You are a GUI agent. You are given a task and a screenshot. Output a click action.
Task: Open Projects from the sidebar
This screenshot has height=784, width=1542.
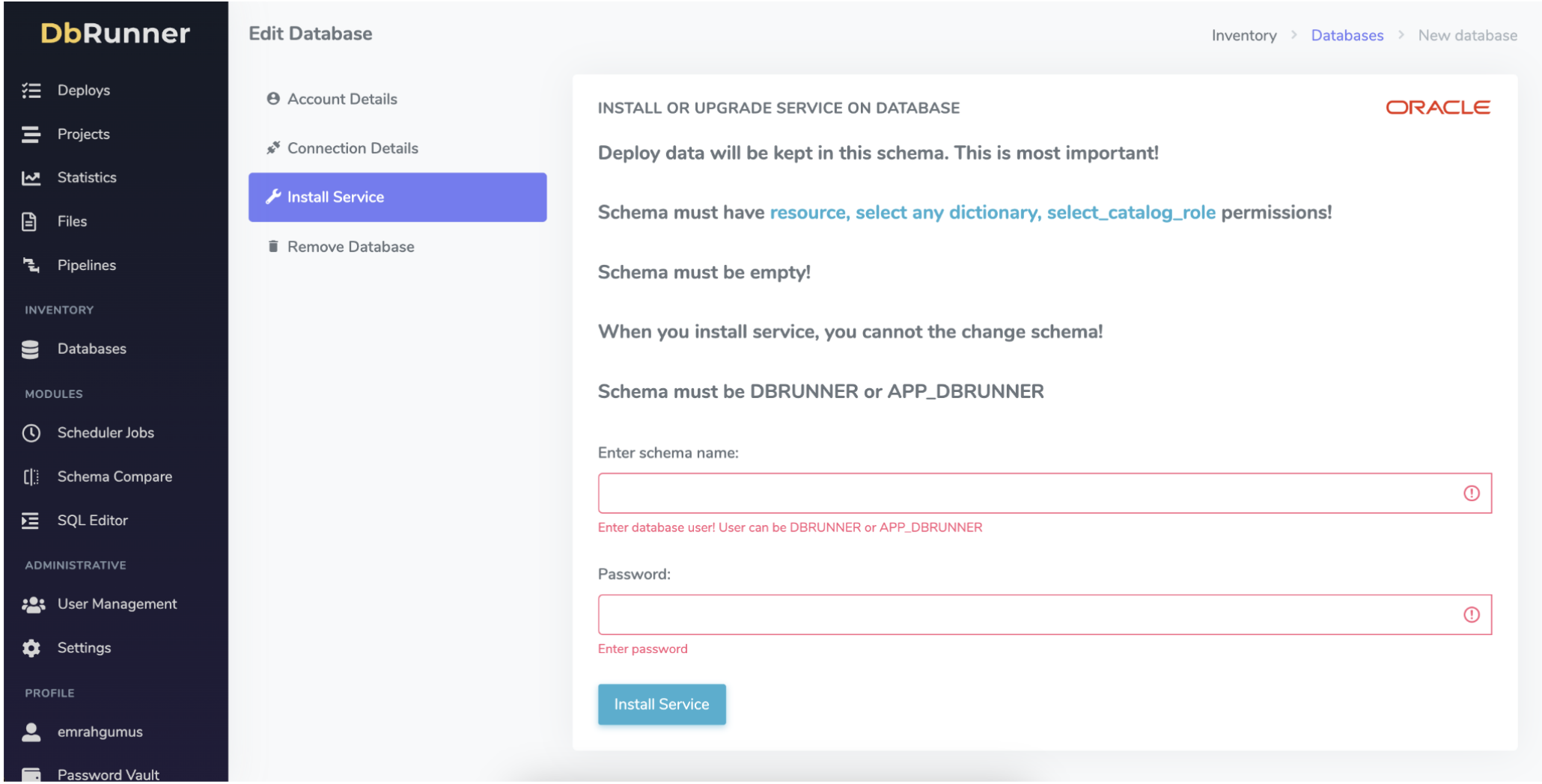point(83,135)
